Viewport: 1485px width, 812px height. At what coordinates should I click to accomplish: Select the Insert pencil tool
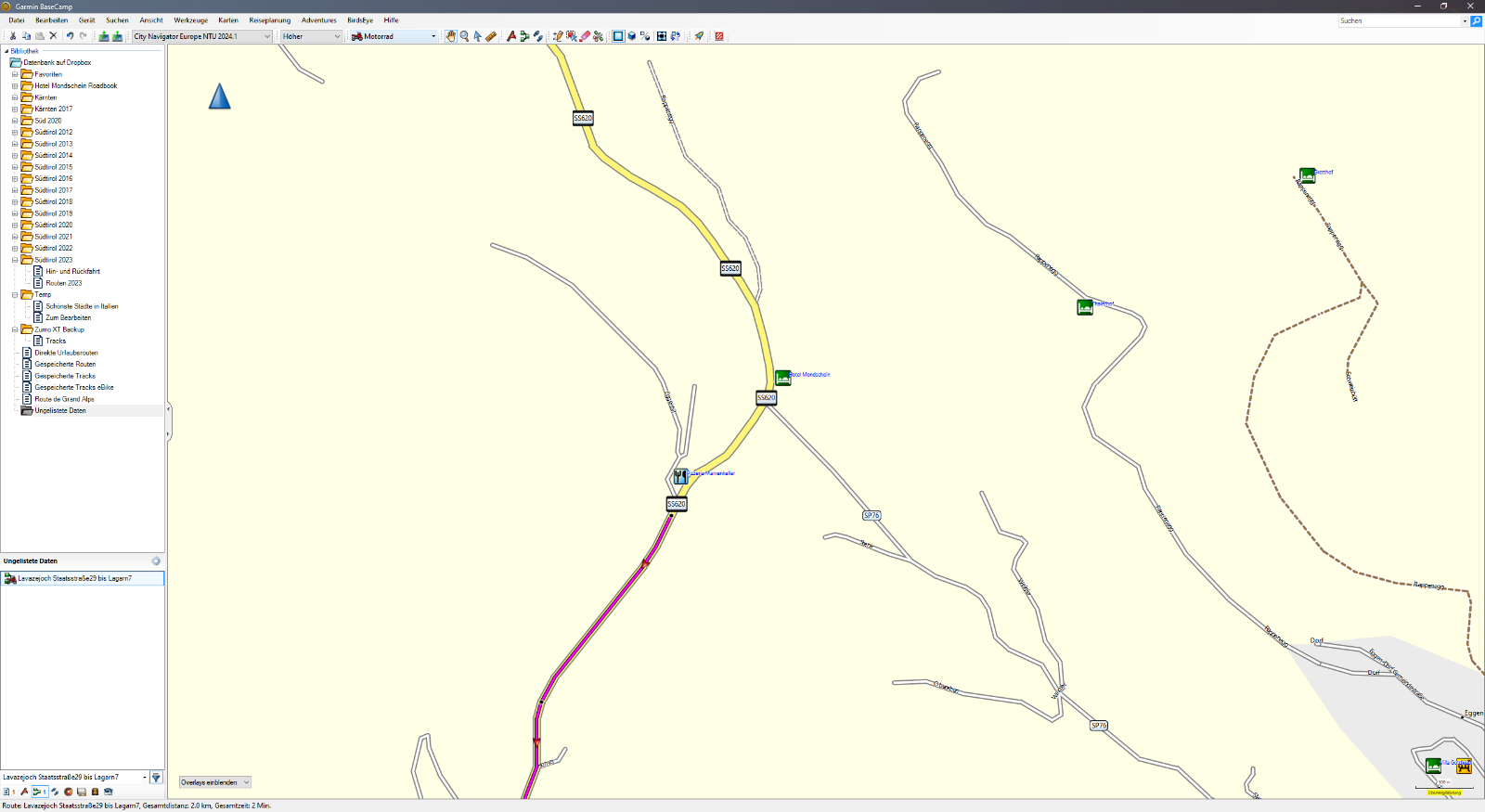[558, 36]
